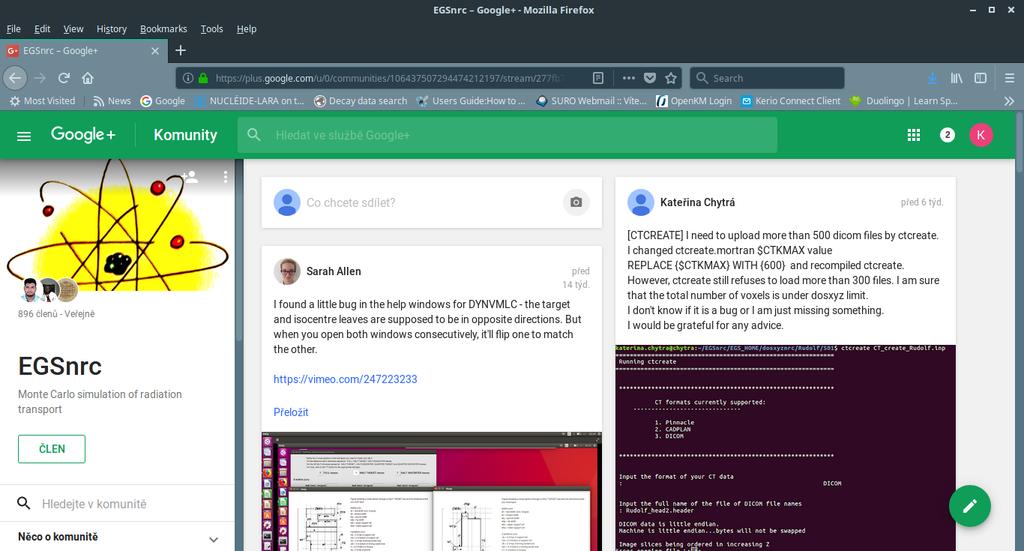This screenshot has width=1024, height=551.
Task: Open the notifications counter showing 2
Action: coord(947,135)
